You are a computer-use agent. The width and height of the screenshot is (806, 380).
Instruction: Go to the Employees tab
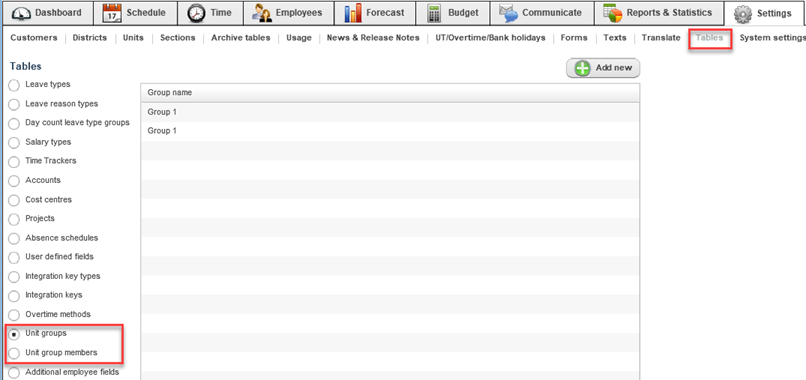288,13
